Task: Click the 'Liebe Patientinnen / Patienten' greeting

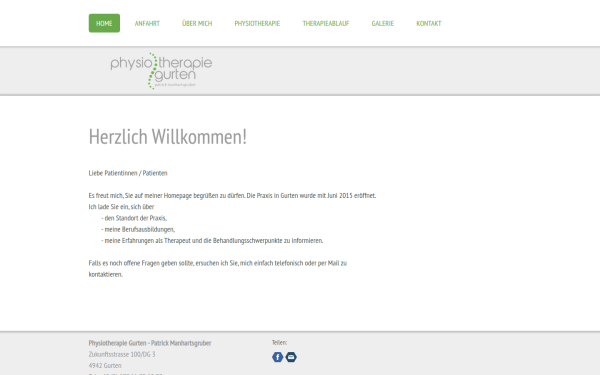Action: click(128, 173)
